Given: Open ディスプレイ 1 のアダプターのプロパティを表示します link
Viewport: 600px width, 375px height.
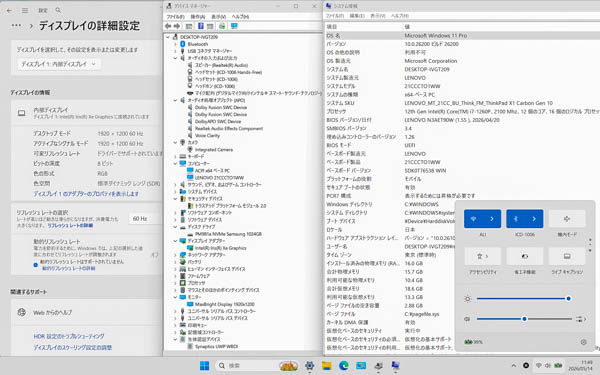Looking at the screenshot, I should coord(86,194).
